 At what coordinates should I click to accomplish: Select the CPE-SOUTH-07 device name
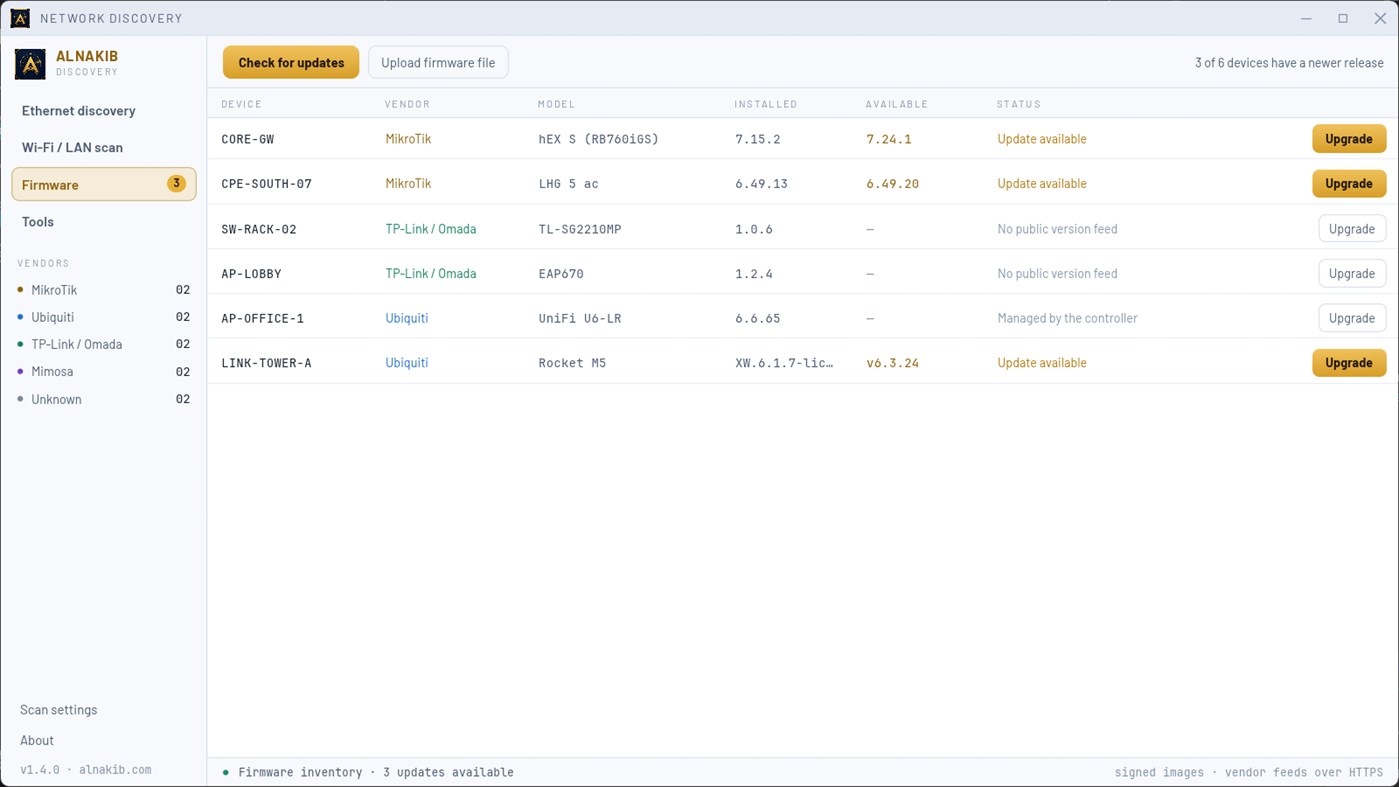267,184
